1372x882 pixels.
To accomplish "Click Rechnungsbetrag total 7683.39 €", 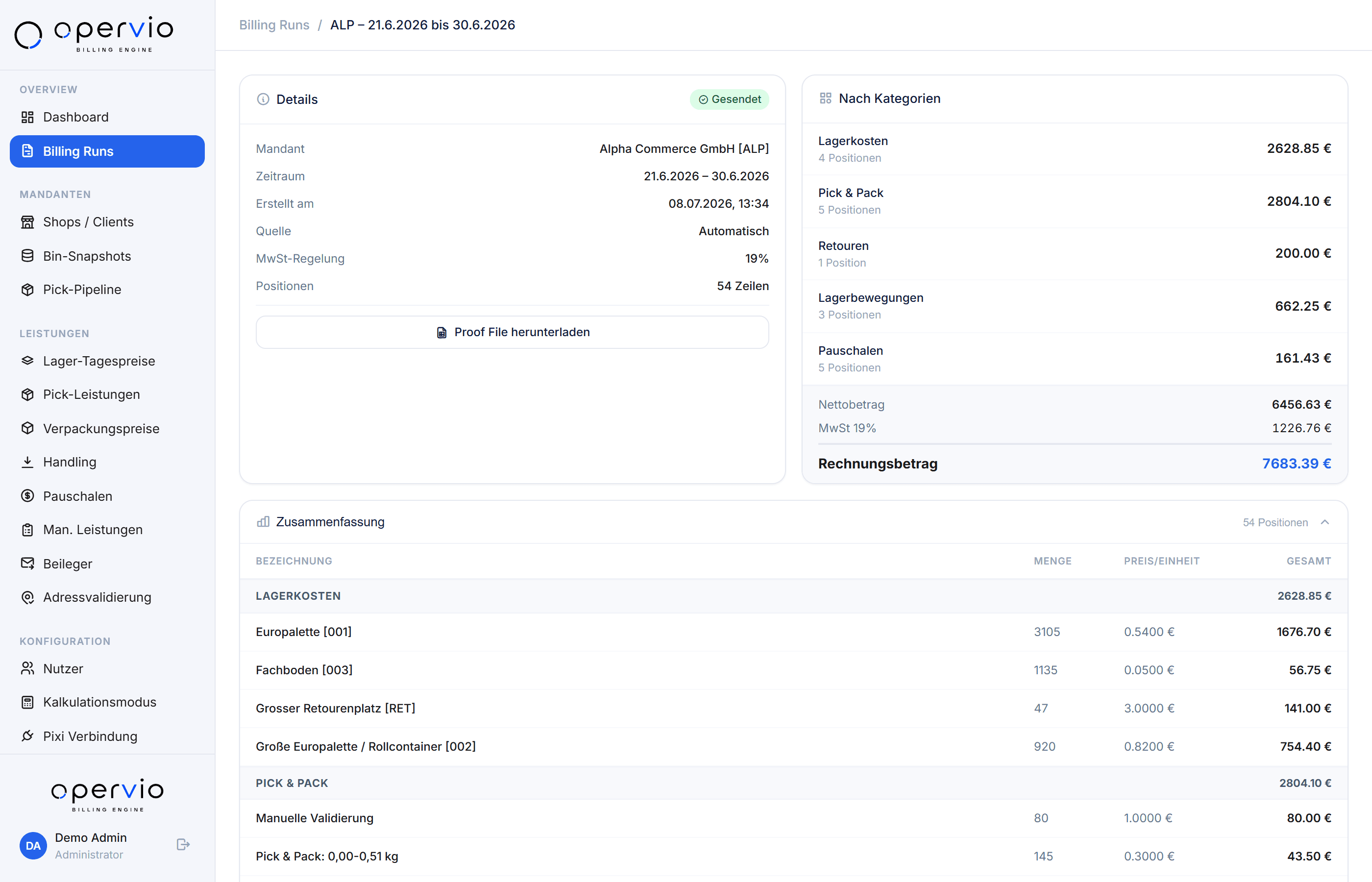I will (x=1297, y=464).
